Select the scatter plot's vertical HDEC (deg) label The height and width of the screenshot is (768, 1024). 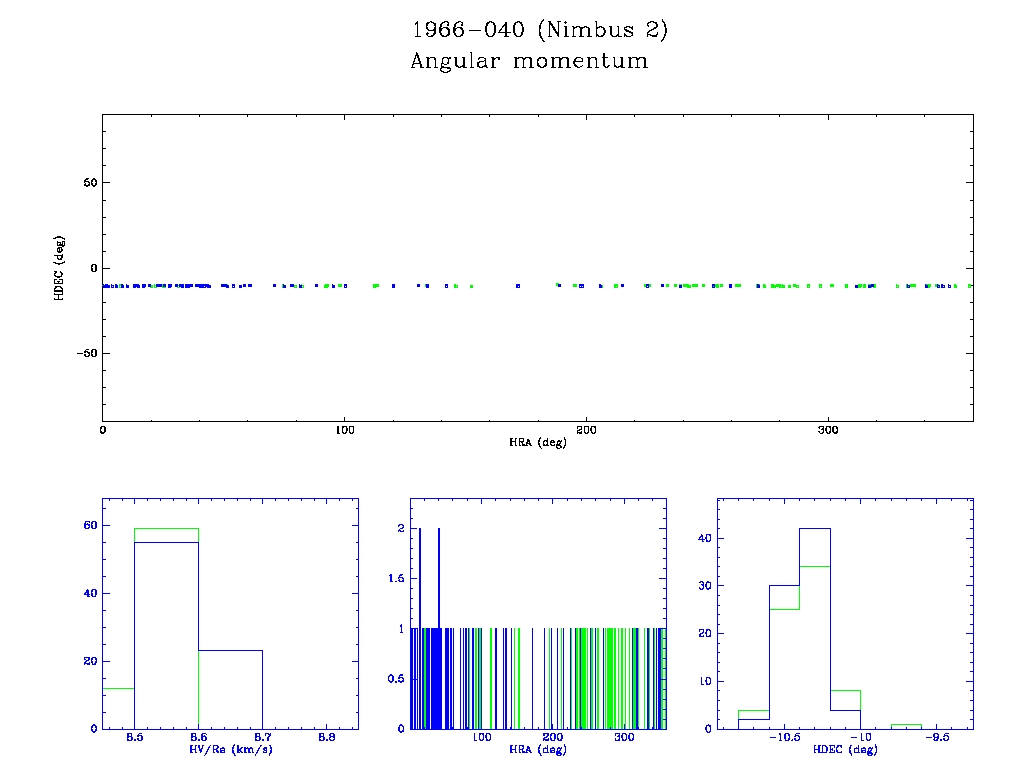(60, 268)
